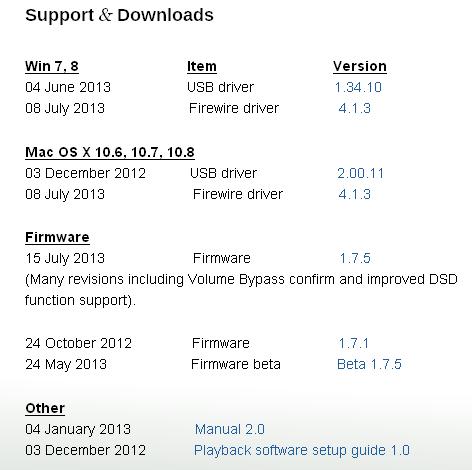Click the firmware 1.7.1 version link
This screenshot has height=470, width=472.
tap(353, 343)
